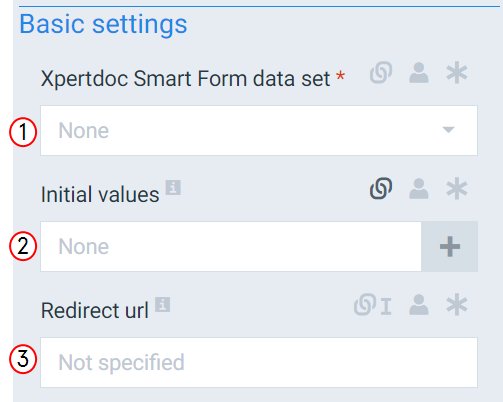Click link-text icon beside Redirect url
This screenshot has width=503, height=402.
(373, 304)
